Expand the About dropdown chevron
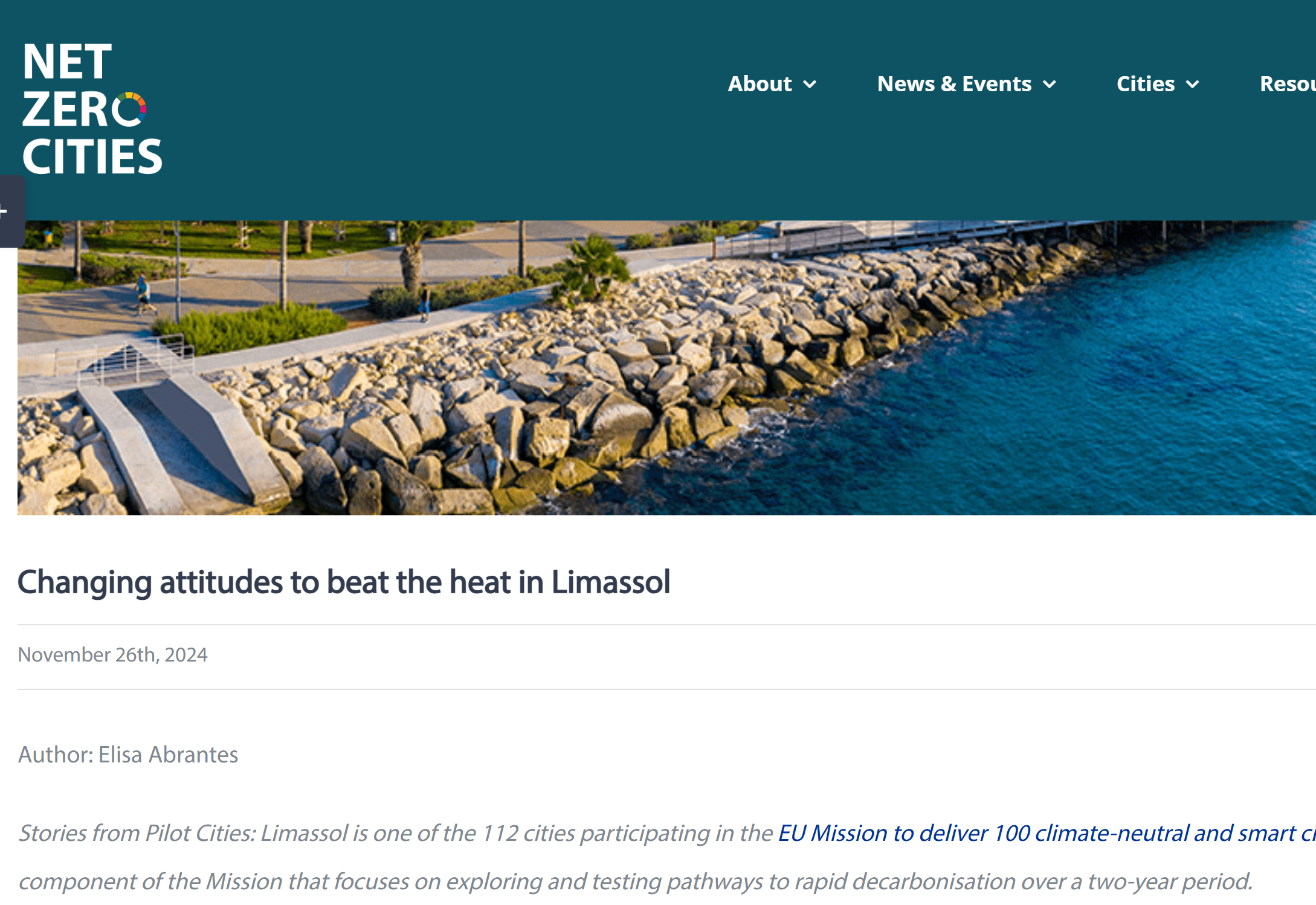The width and height of the screenshot is (1316, 905). [810, 85]
